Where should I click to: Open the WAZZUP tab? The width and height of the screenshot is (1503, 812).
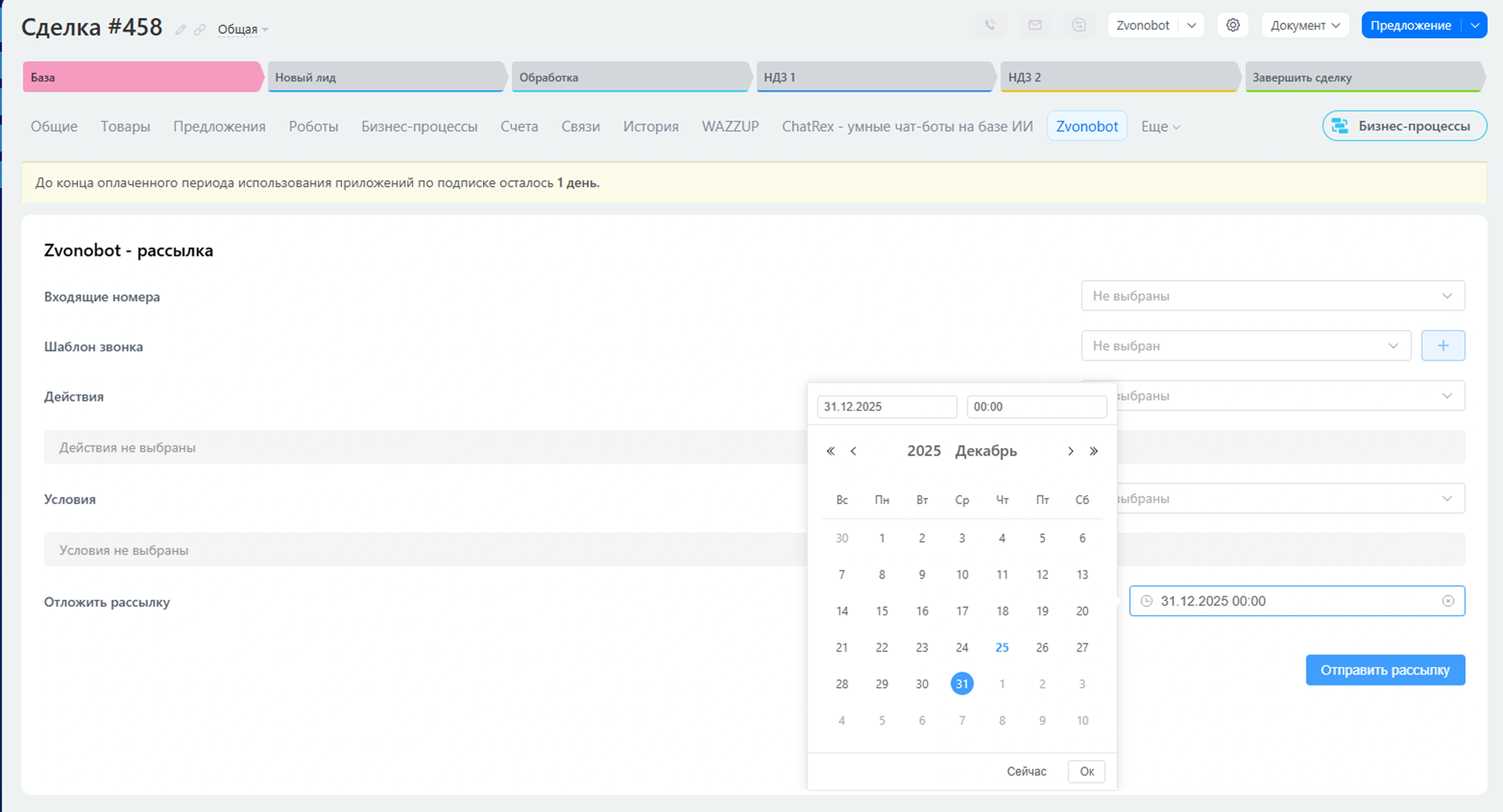pyautogui.click(x=730, y=127)
